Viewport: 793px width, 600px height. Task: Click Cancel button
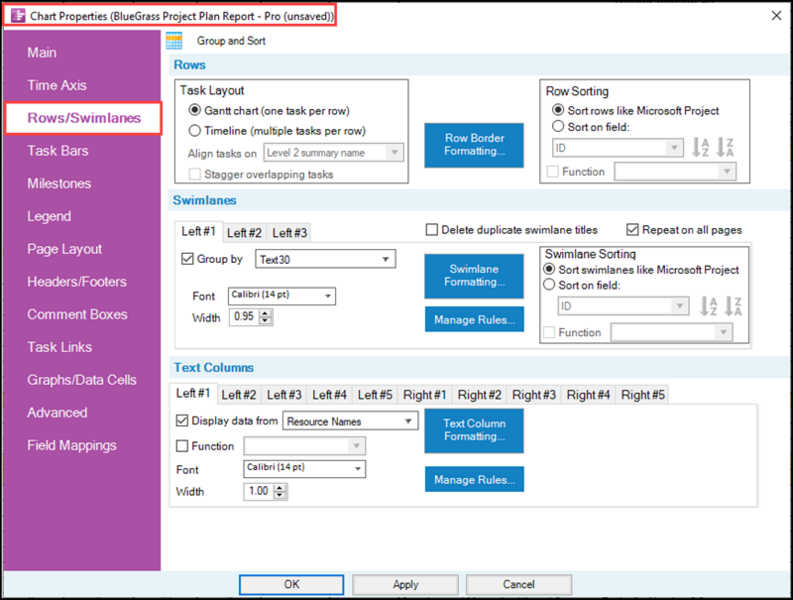coord(519,584)
